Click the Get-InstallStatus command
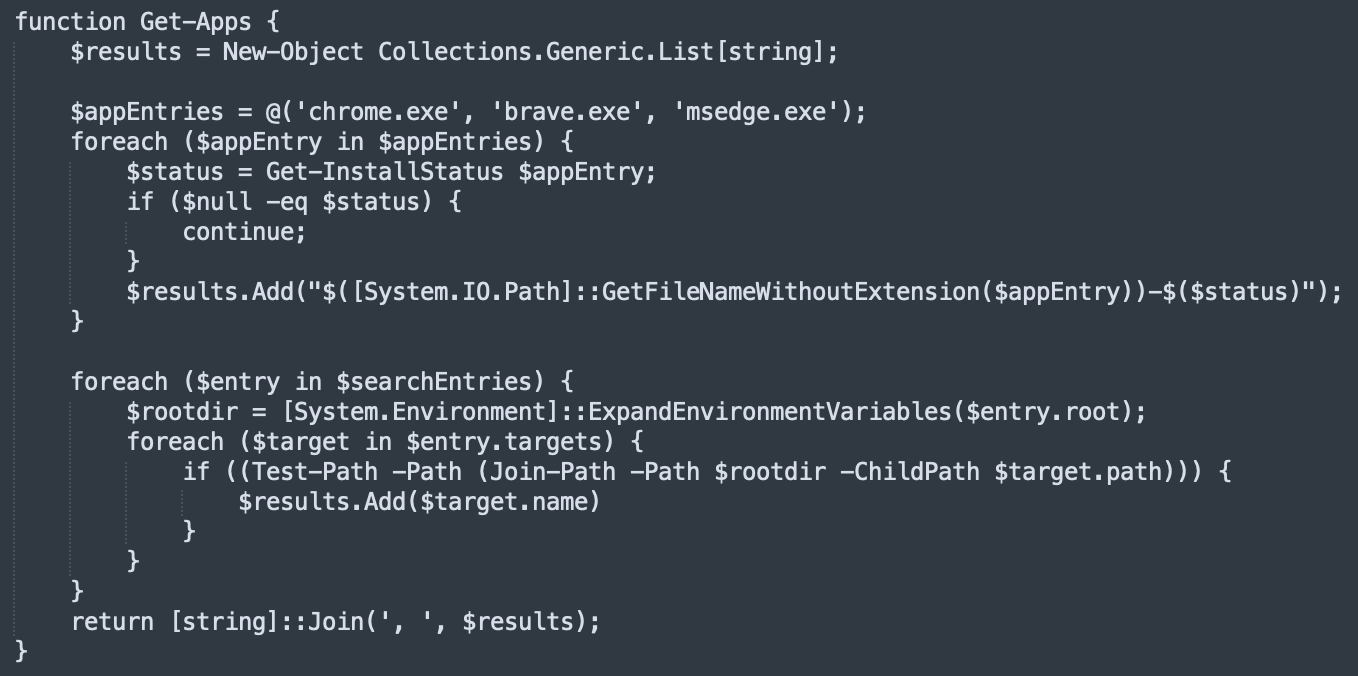Image resolution: width=1358 pixels, height=676 pixels. pos(384,171)
